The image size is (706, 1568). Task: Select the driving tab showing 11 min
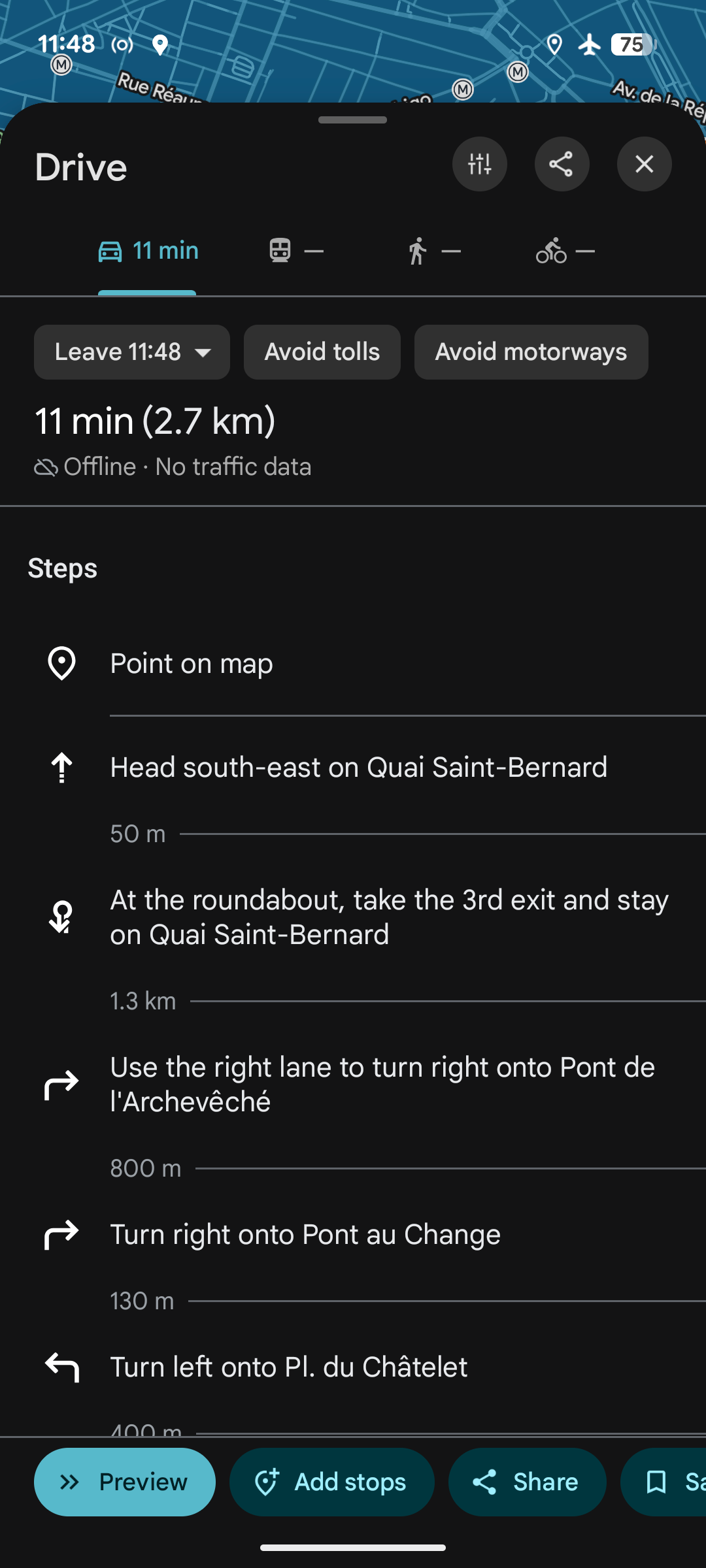(148, 251)
